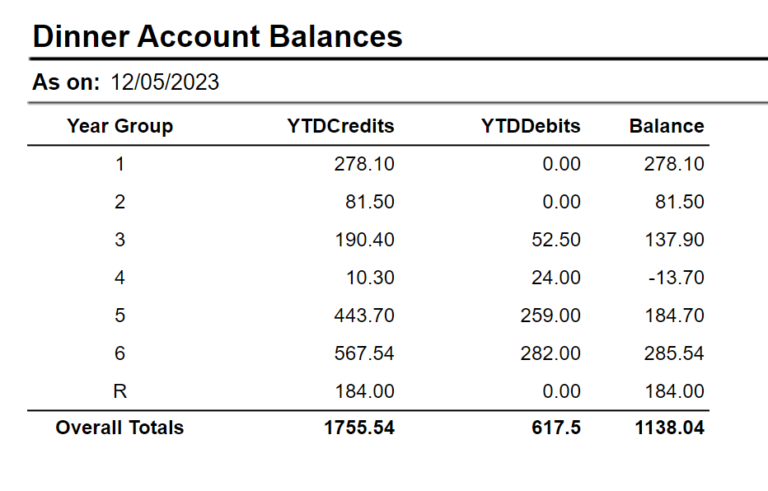
Task: Select total credits value 1755.54
Action: [x=359, y=428]
